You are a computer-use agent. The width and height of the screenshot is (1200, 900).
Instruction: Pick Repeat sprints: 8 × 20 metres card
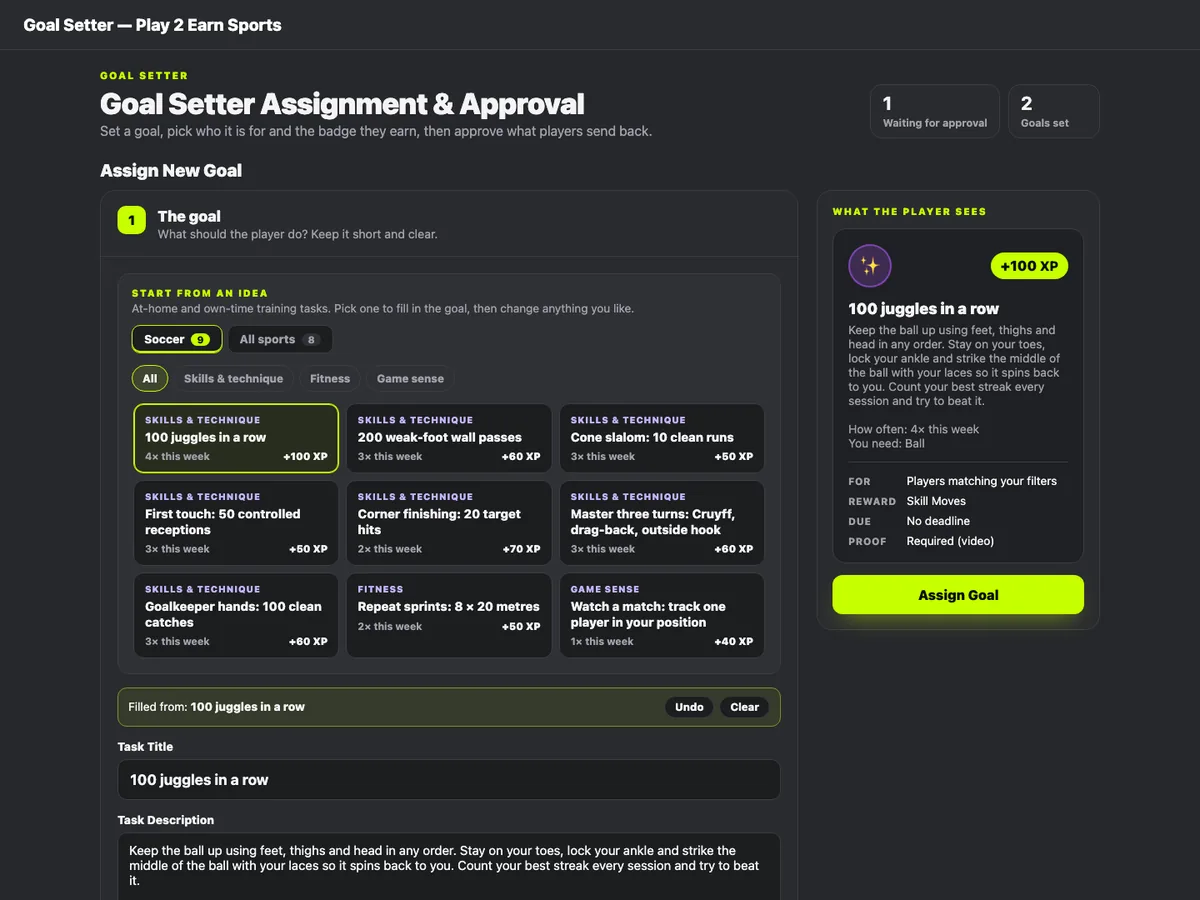click(x=449, y=615)
